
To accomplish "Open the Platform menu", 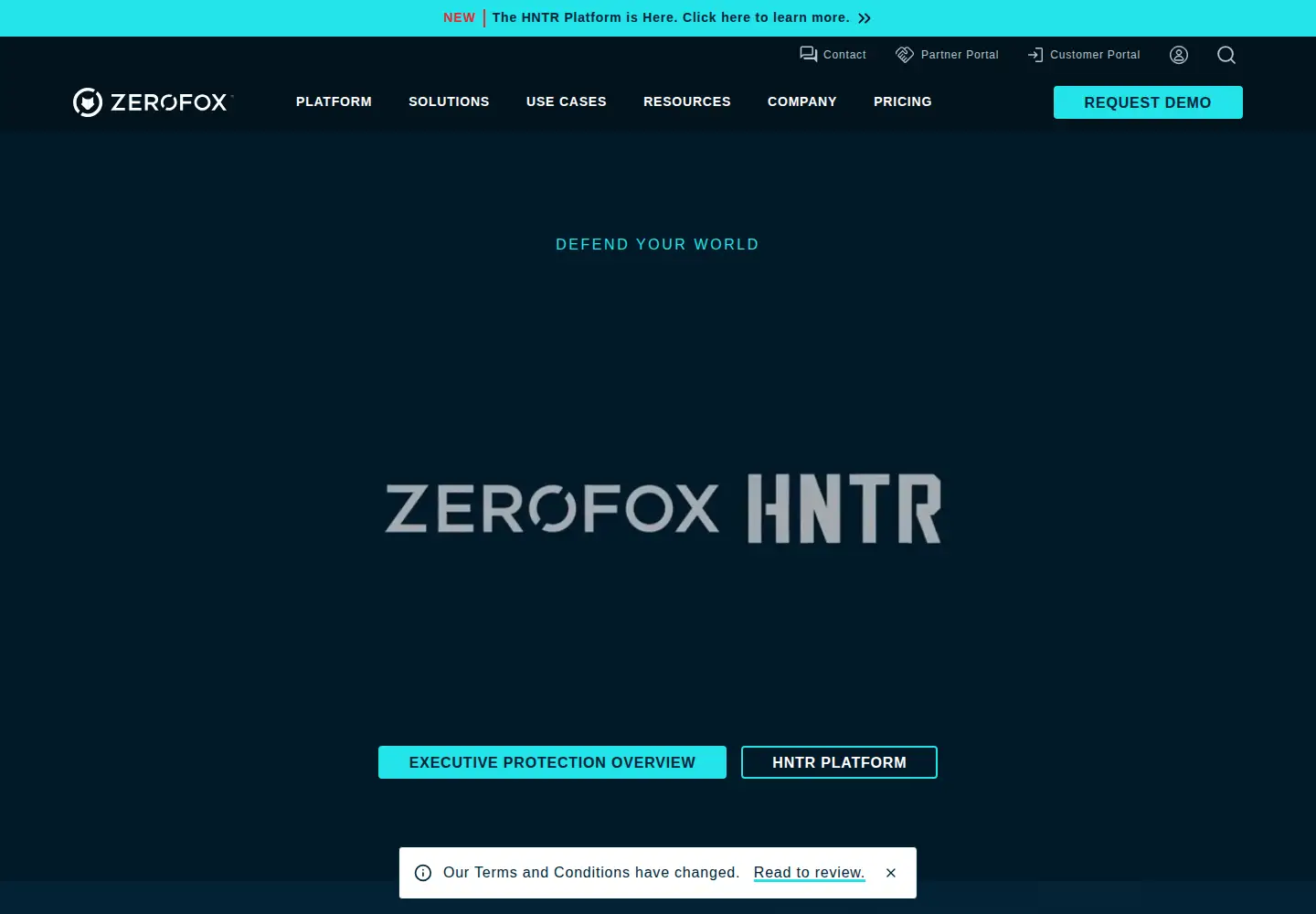I will point(334,101).
